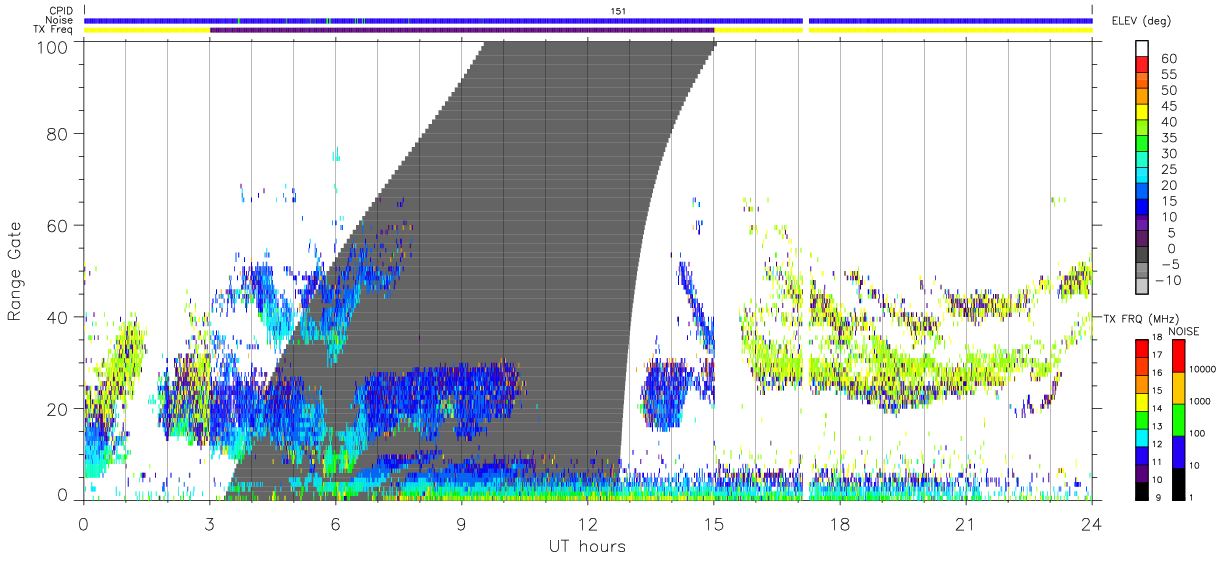
Task: Pick the red top segment of elevation colorbar
Action: (1143, 64)
